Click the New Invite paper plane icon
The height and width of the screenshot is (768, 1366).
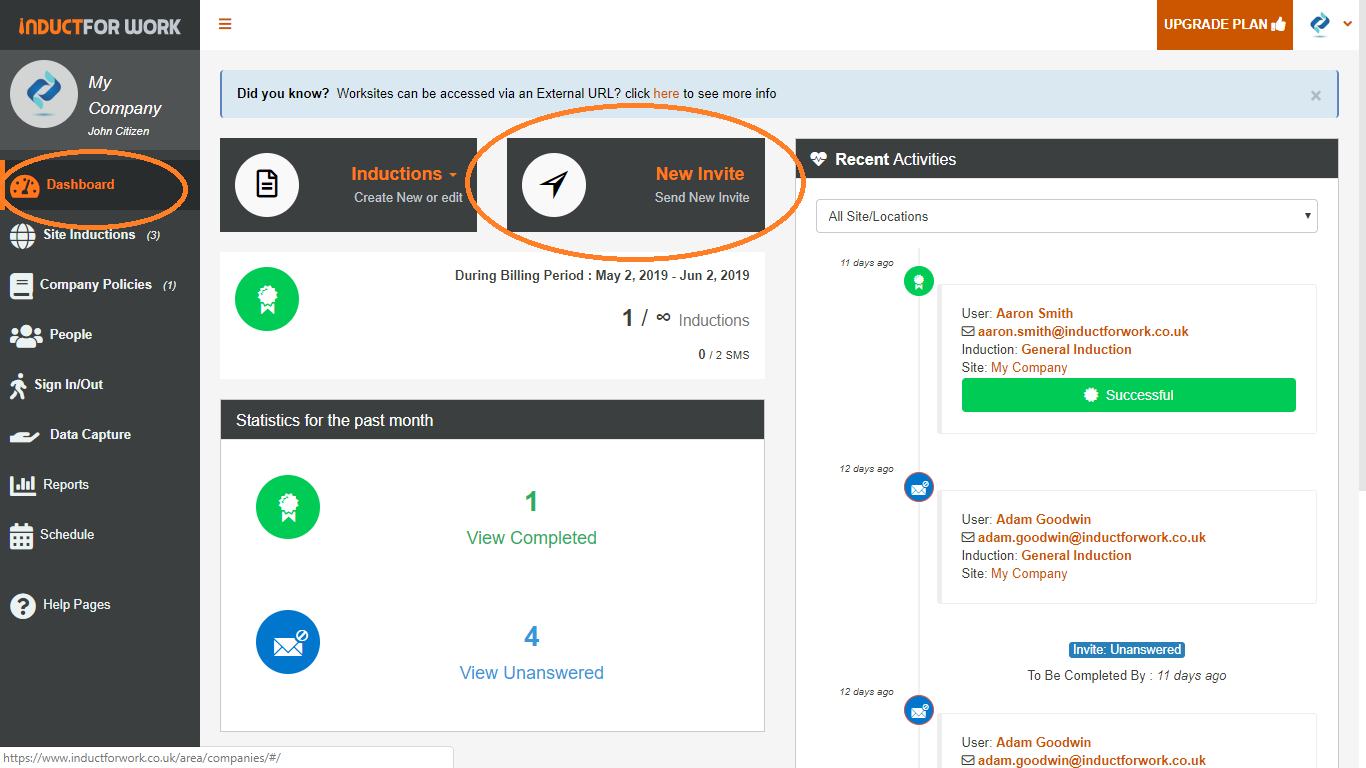coord(554,185)
